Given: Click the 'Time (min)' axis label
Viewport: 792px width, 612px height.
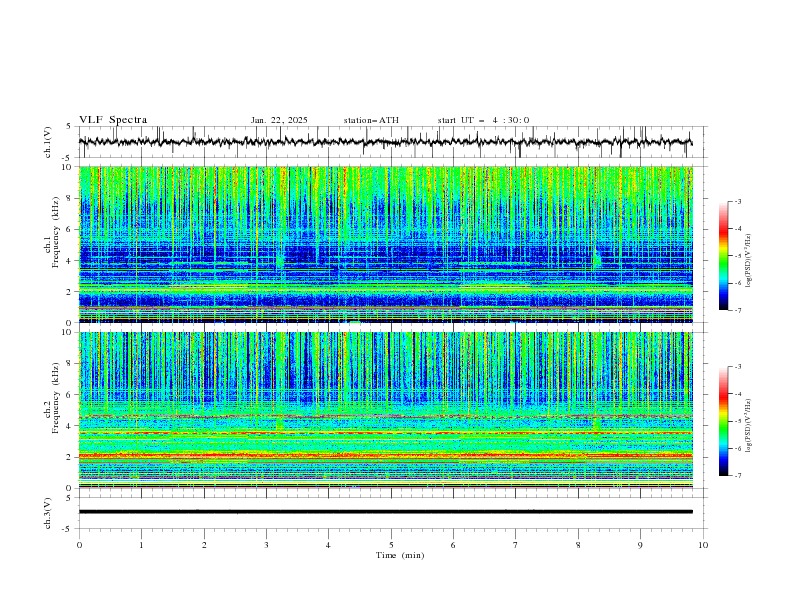Looking at the screenshot, I should pos(400,555).
